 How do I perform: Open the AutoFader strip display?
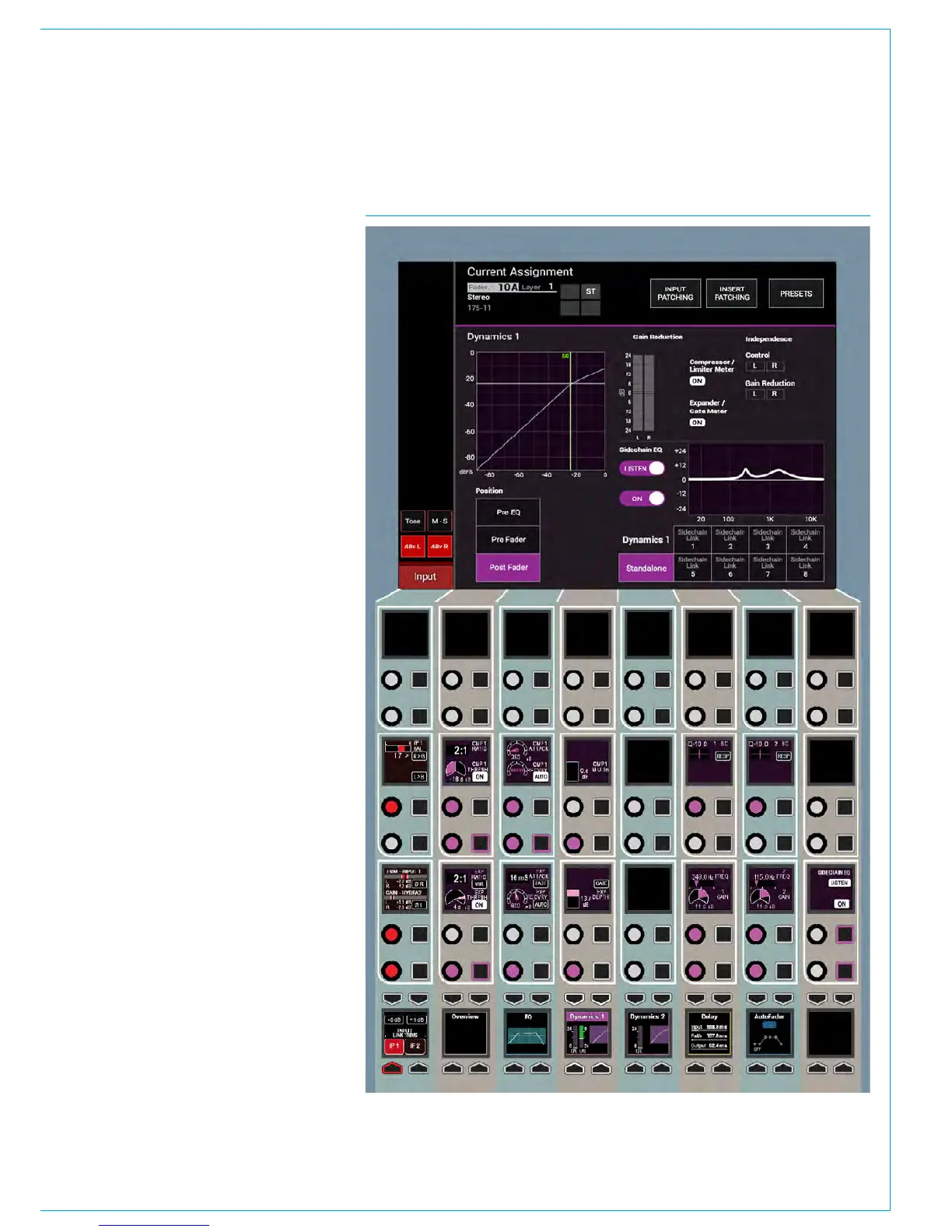pos(769,1033)
